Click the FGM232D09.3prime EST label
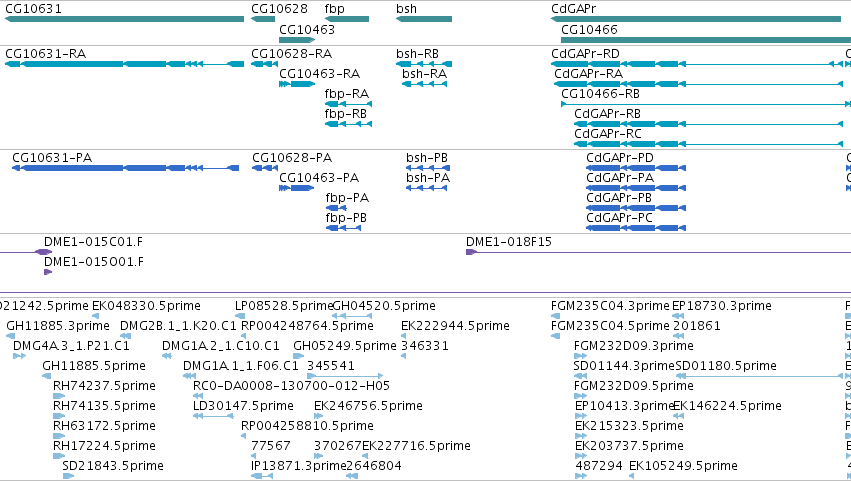Viewport: 851px width, 481px height. click(634, 346)
